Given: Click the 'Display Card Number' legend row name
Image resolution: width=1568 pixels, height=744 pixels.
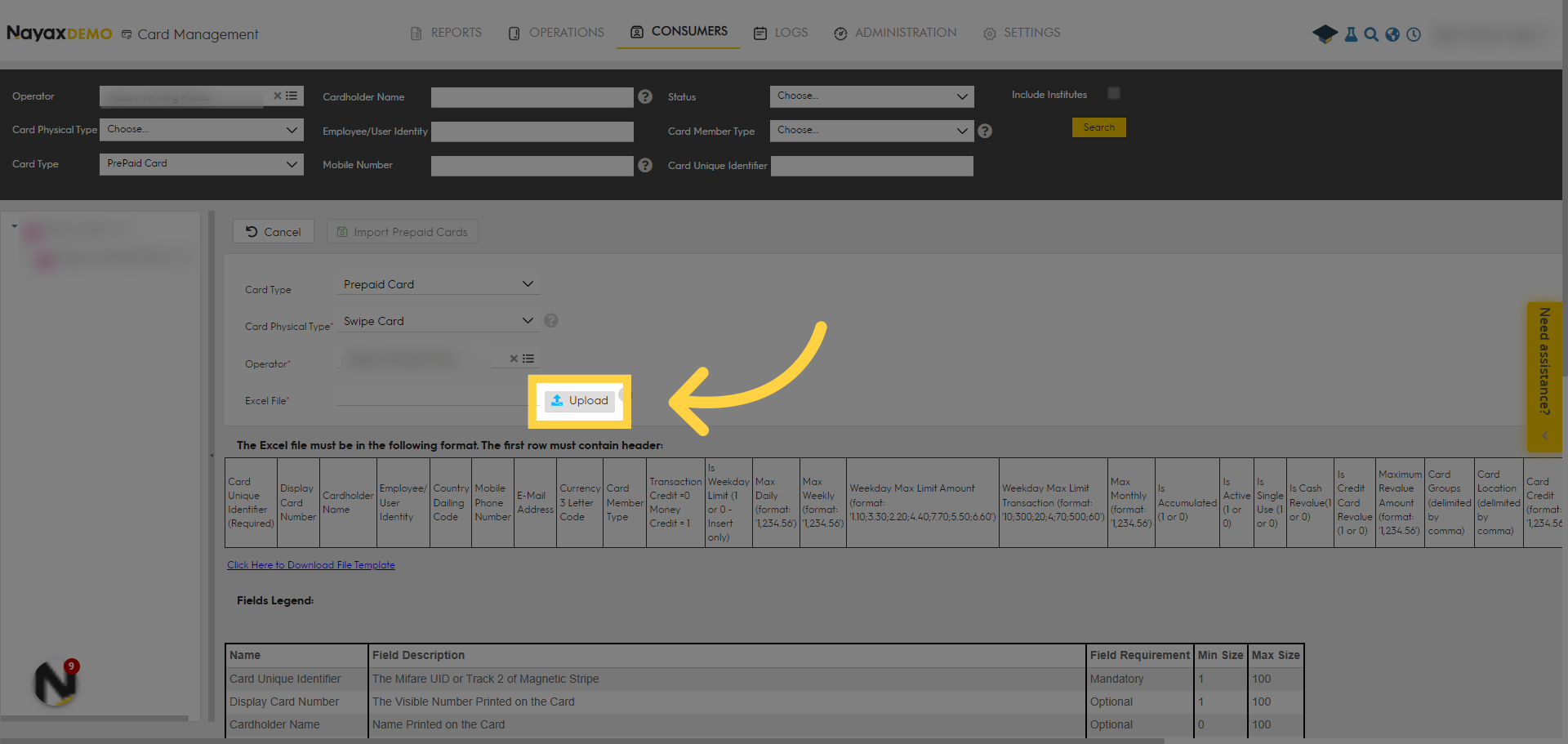Looking at the screenshot, I should [284, 702].
